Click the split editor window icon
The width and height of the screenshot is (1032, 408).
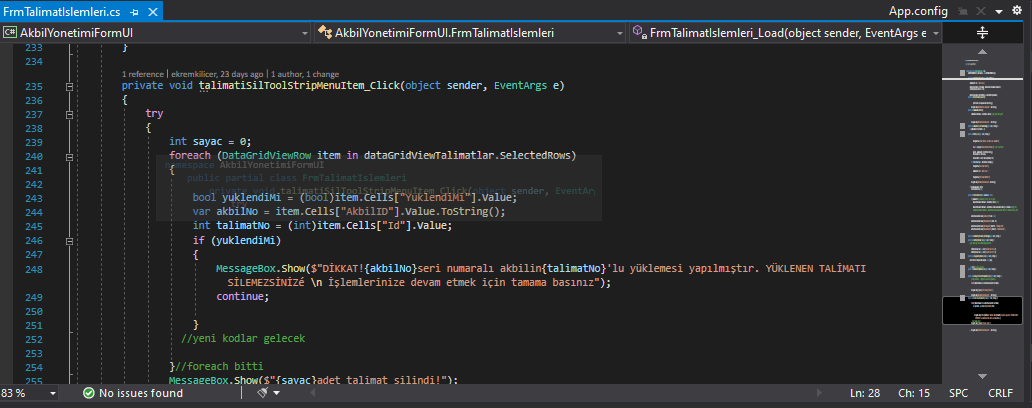[982, 32]
